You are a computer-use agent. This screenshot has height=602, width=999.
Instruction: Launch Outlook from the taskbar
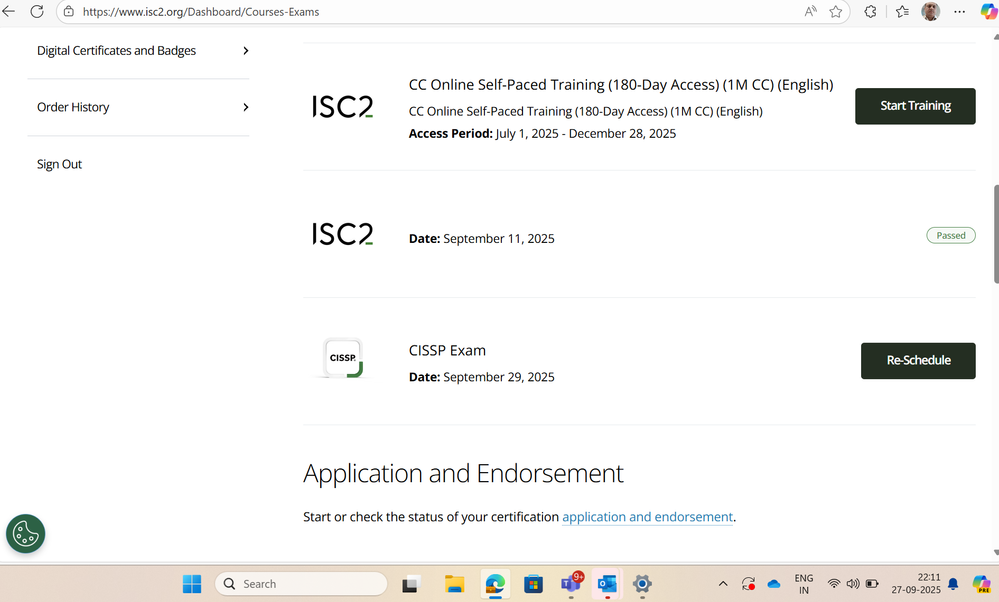pos(606,583)
